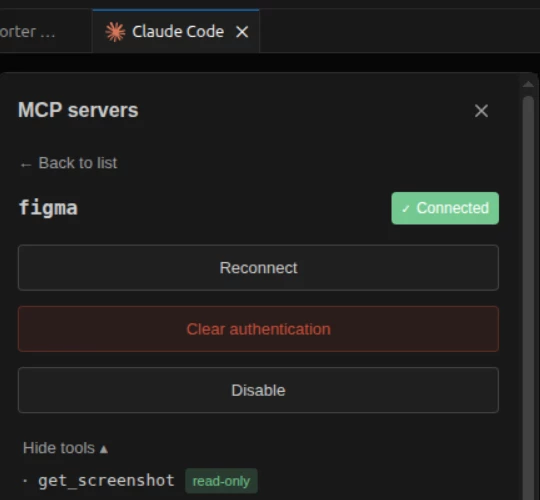Image resolution: width=540 pixels, height=500 pixels.
Task: Click the checkmark in Connected badge
Action: [x=406, y=209]
